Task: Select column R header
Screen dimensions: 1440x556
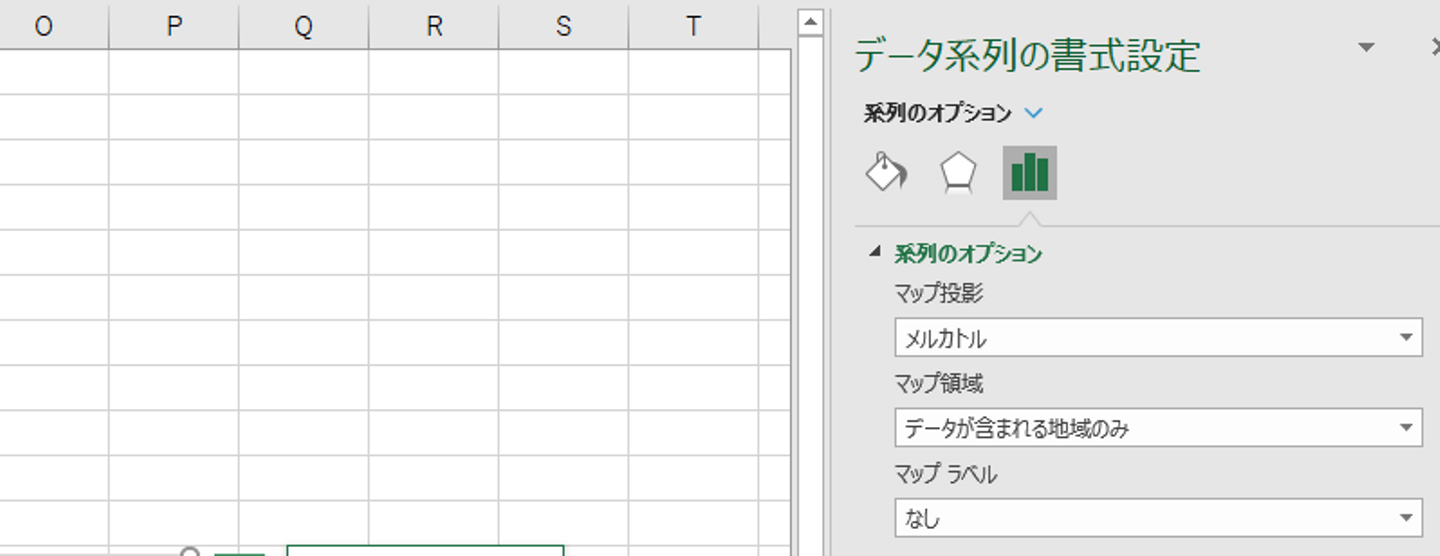Action: pos(434,27)
